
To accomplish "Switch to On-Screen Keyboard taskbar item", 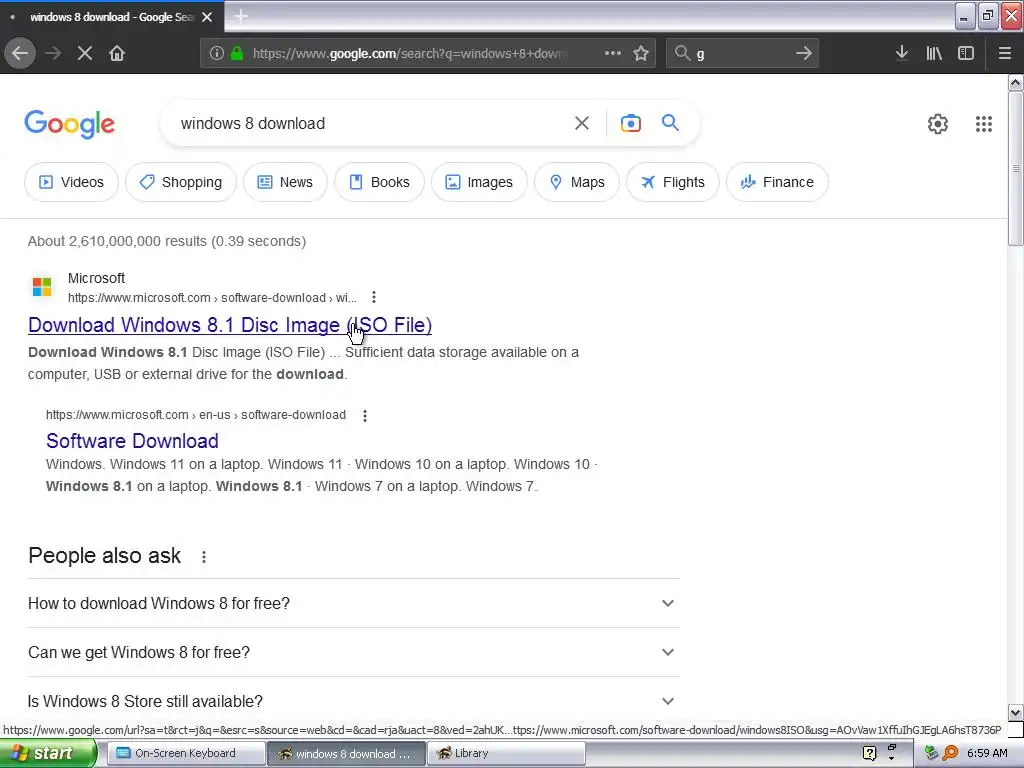I will tap(185, 753).
